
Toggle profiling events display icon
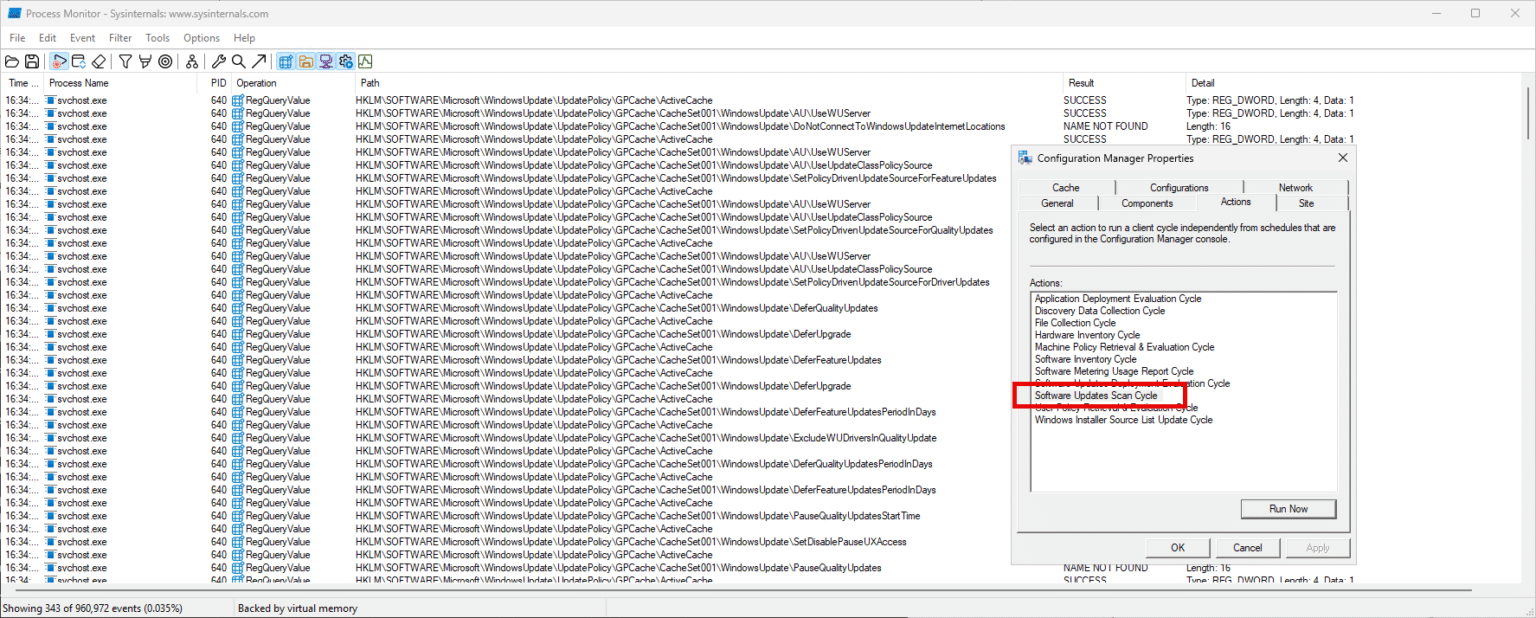tap(366, 61)
